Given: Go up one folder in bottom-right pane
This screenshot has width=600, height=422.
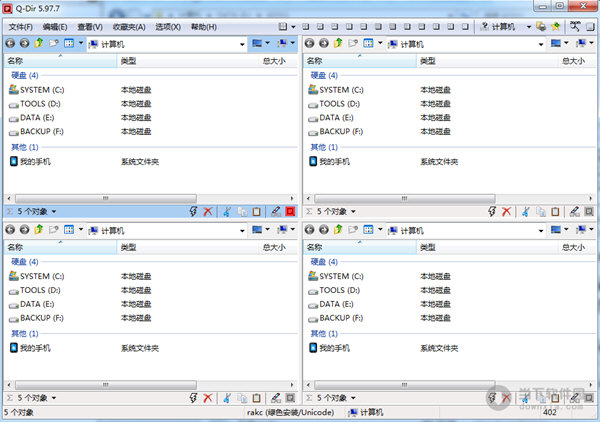Looking at the screenshot, I should coord(338,230).
